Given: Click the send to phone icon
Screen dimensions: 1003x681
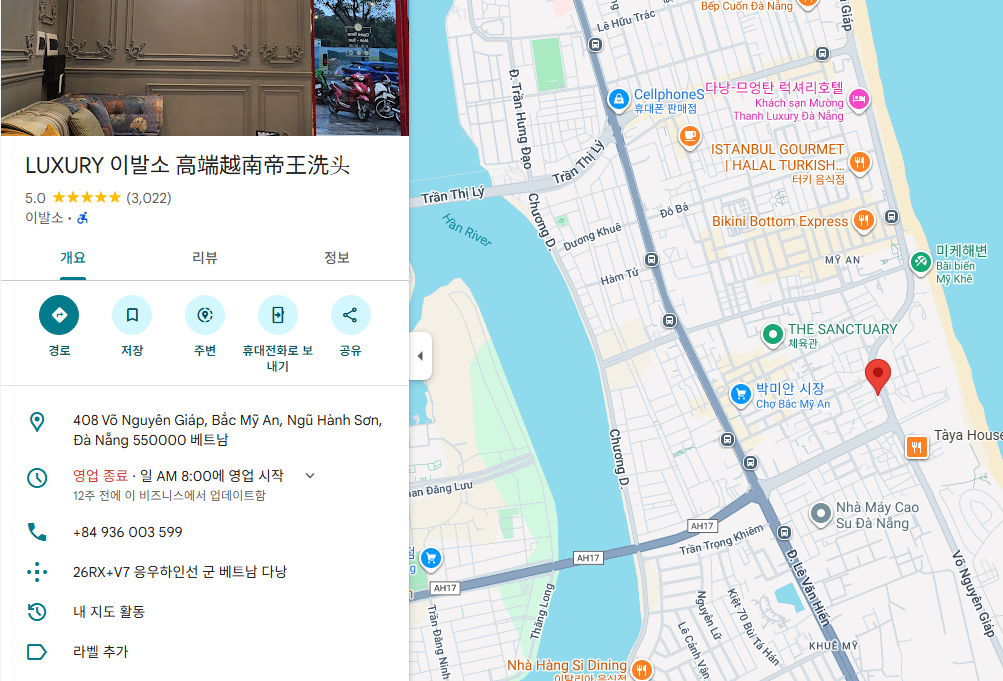Looking at the screenshot, I should tap(277, 315).
